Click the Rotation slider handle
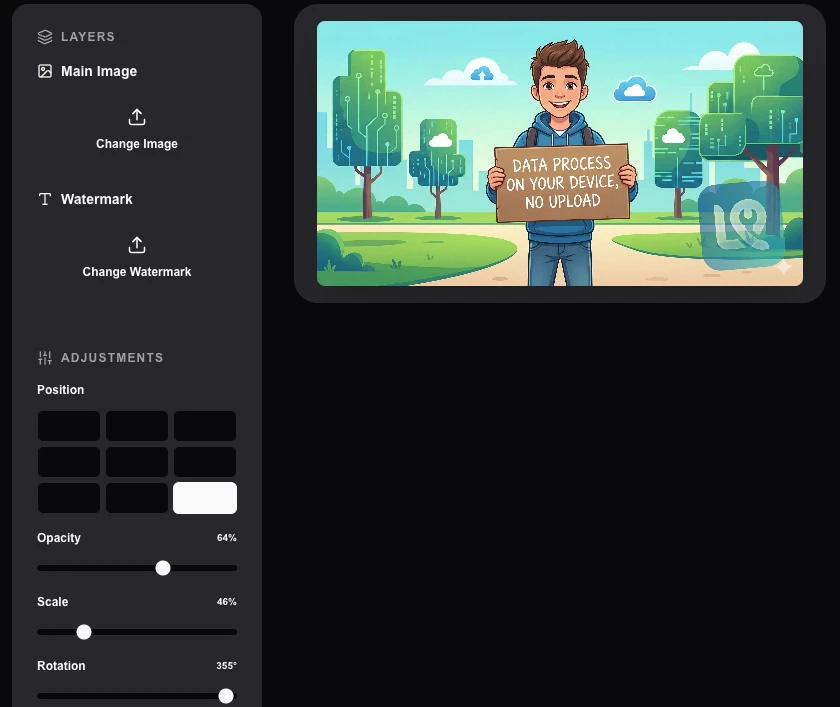 click(x=226, y=696)
